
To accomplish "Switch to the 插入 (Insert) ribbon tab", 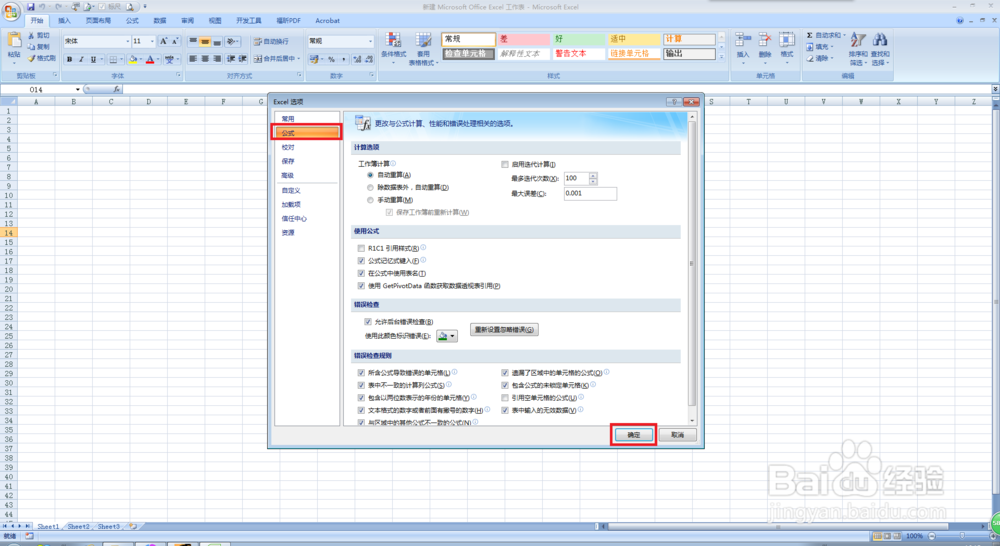I will click(64, 20).
